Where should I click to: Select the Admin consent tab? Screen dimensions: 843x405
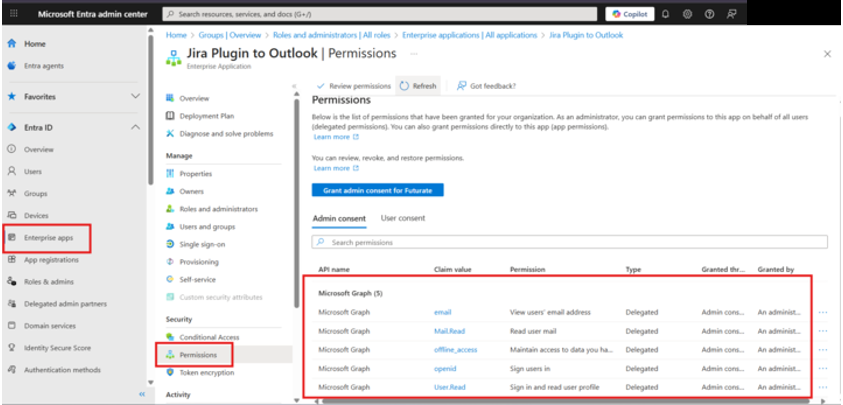(339, 218)
